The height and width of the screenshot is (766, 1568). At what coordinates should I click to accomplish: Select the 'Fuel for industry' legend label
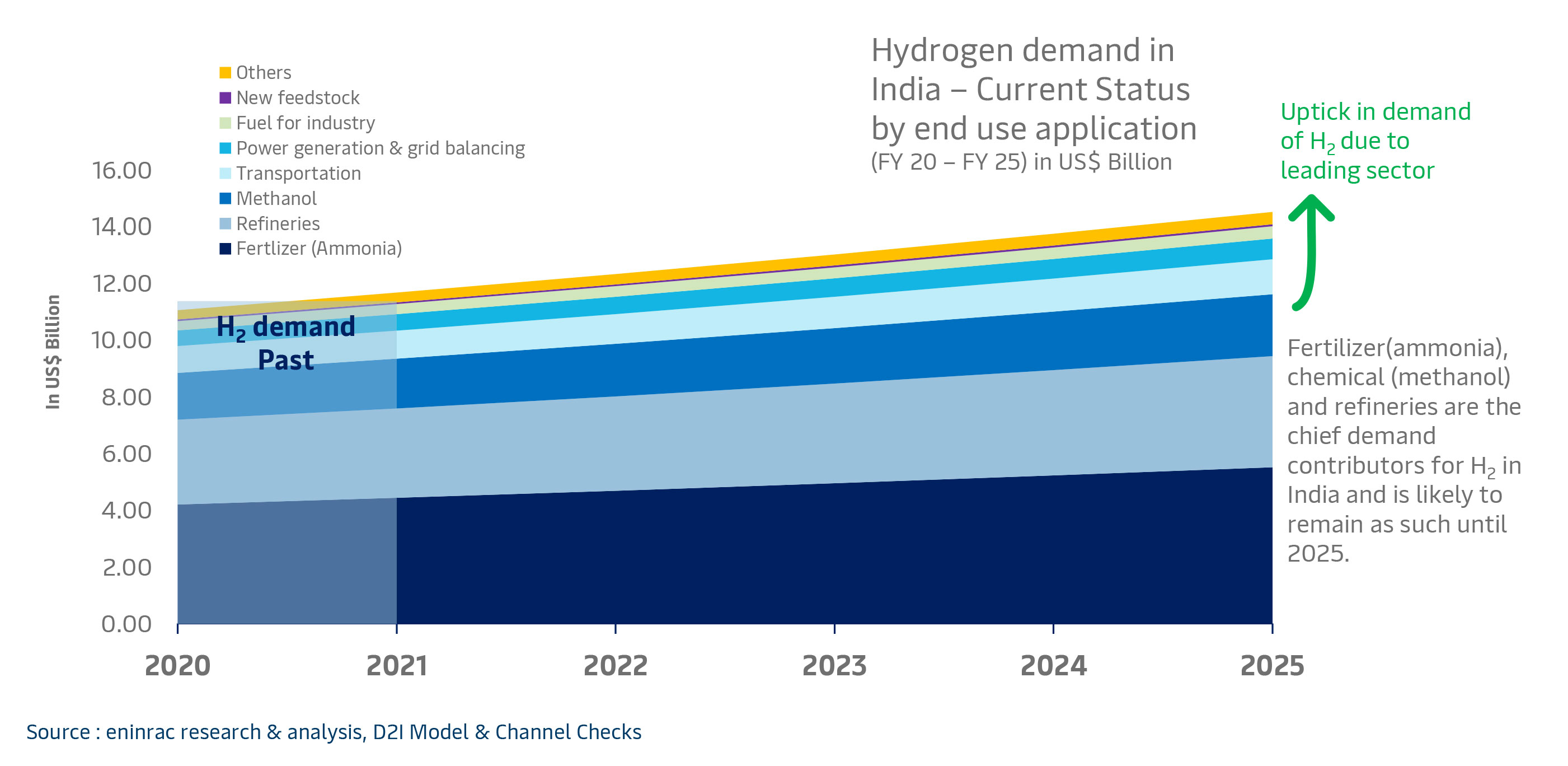click(x=306, y=123)
